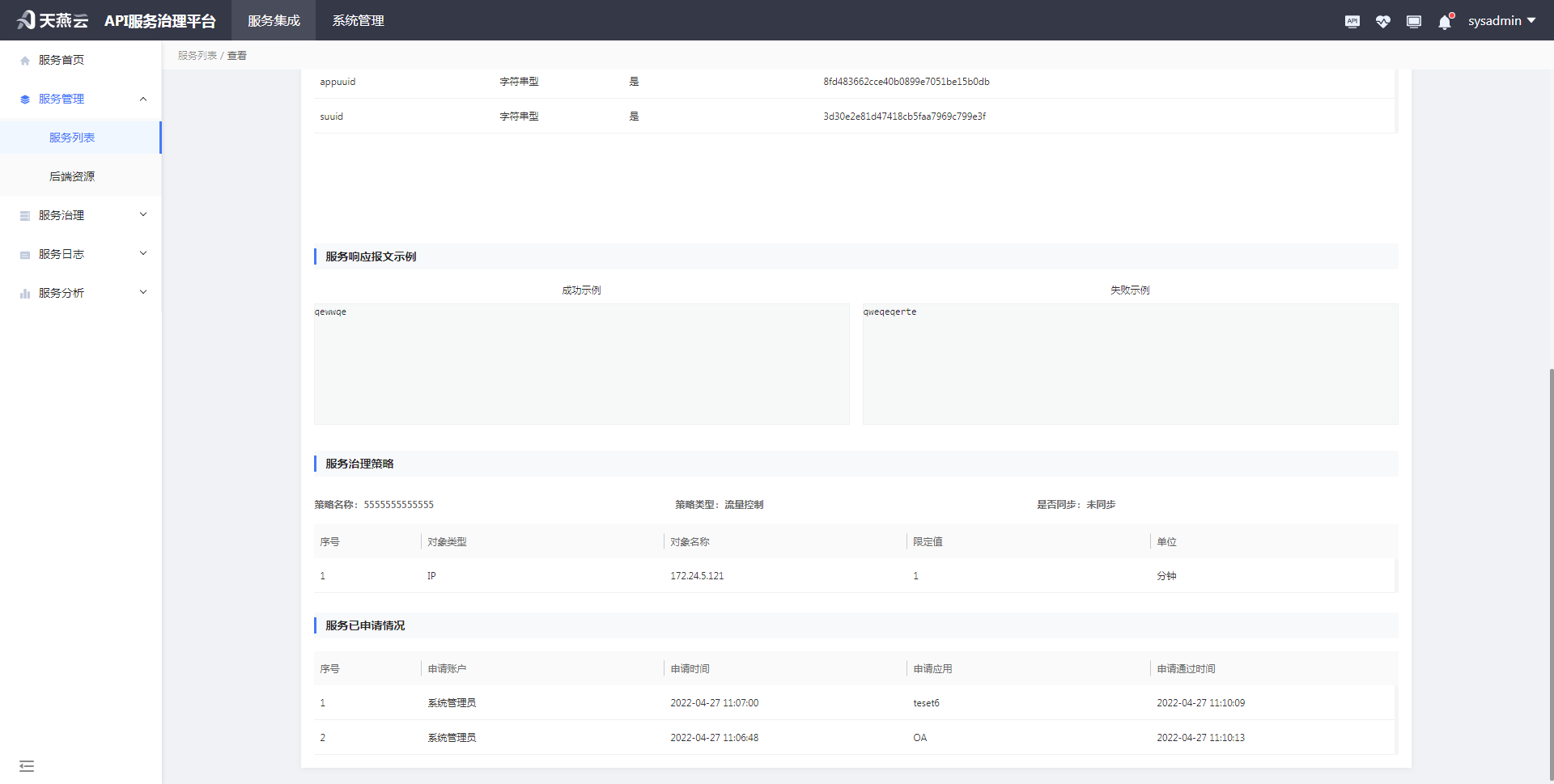
Task: Select the 服务集成 menu item
Action: coord(273,20)
